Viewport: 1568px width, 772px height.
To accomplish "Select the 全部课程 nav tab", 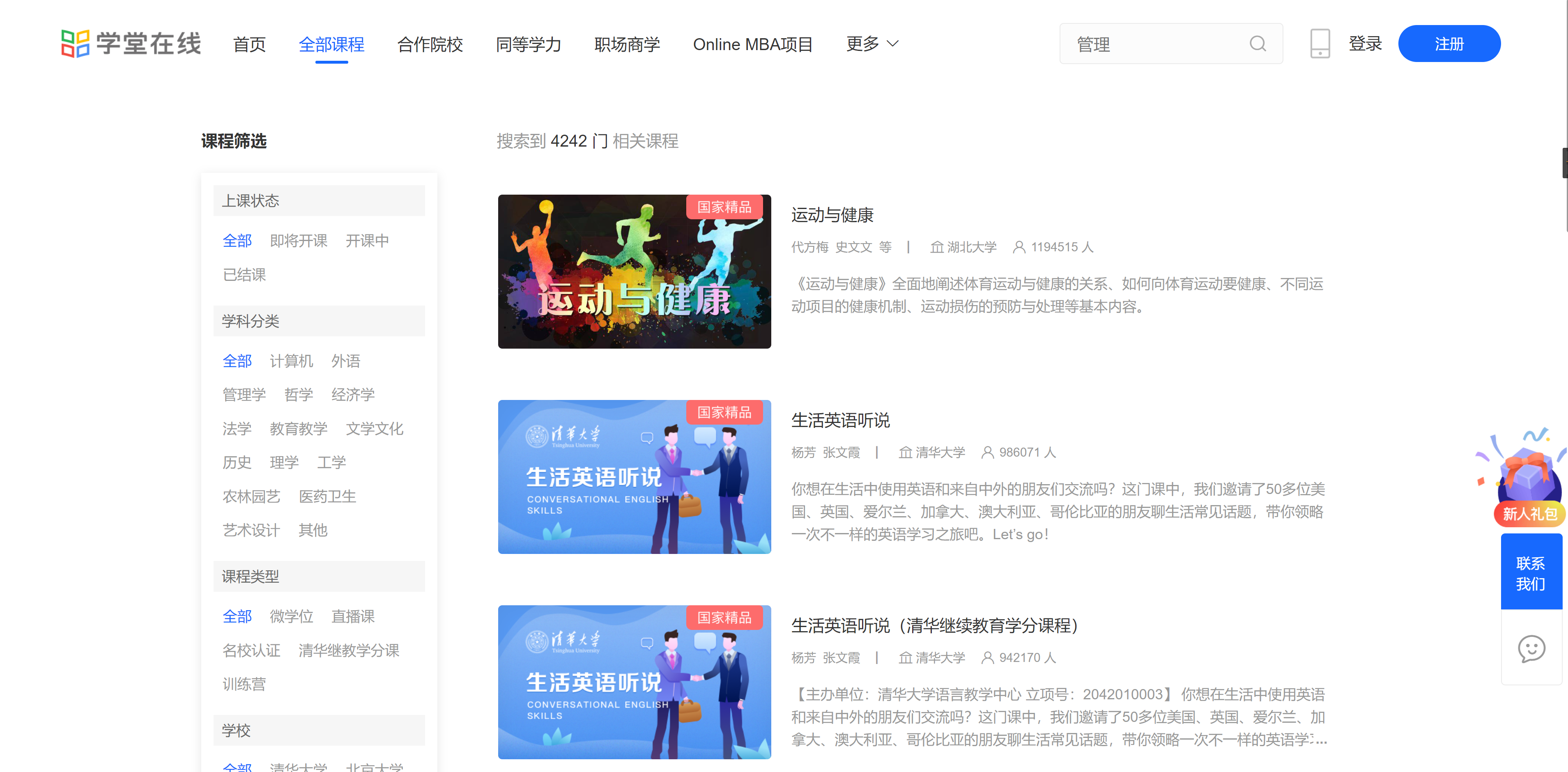I will (x=331, y=44).
